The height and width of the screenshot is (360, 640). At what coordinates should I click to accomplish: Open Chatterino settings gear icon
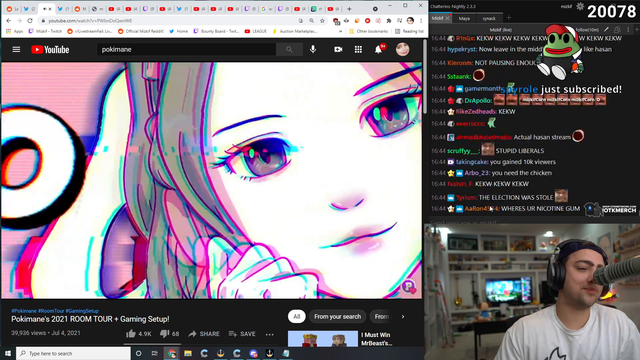(580, 6)
